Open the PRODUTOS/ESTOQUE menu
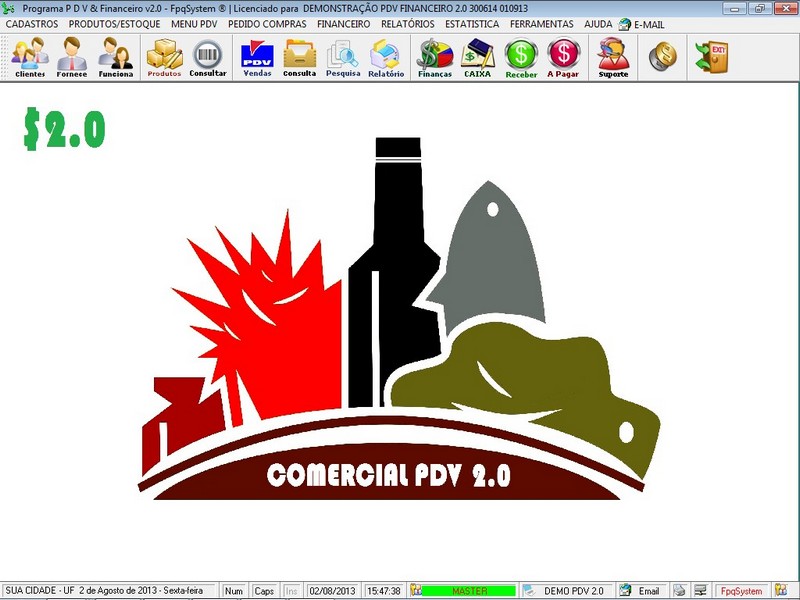The height and width of the screenshot is (600, 800). point(114,24)
